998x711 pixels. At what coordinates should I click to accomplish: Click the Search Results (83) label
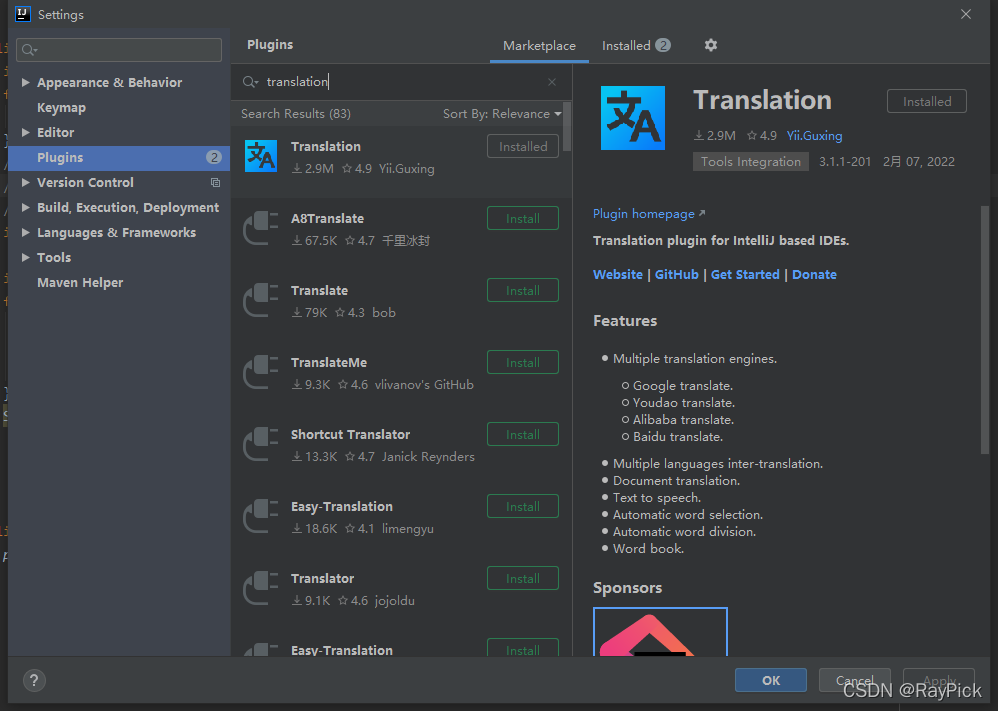[x=295, y=114]
